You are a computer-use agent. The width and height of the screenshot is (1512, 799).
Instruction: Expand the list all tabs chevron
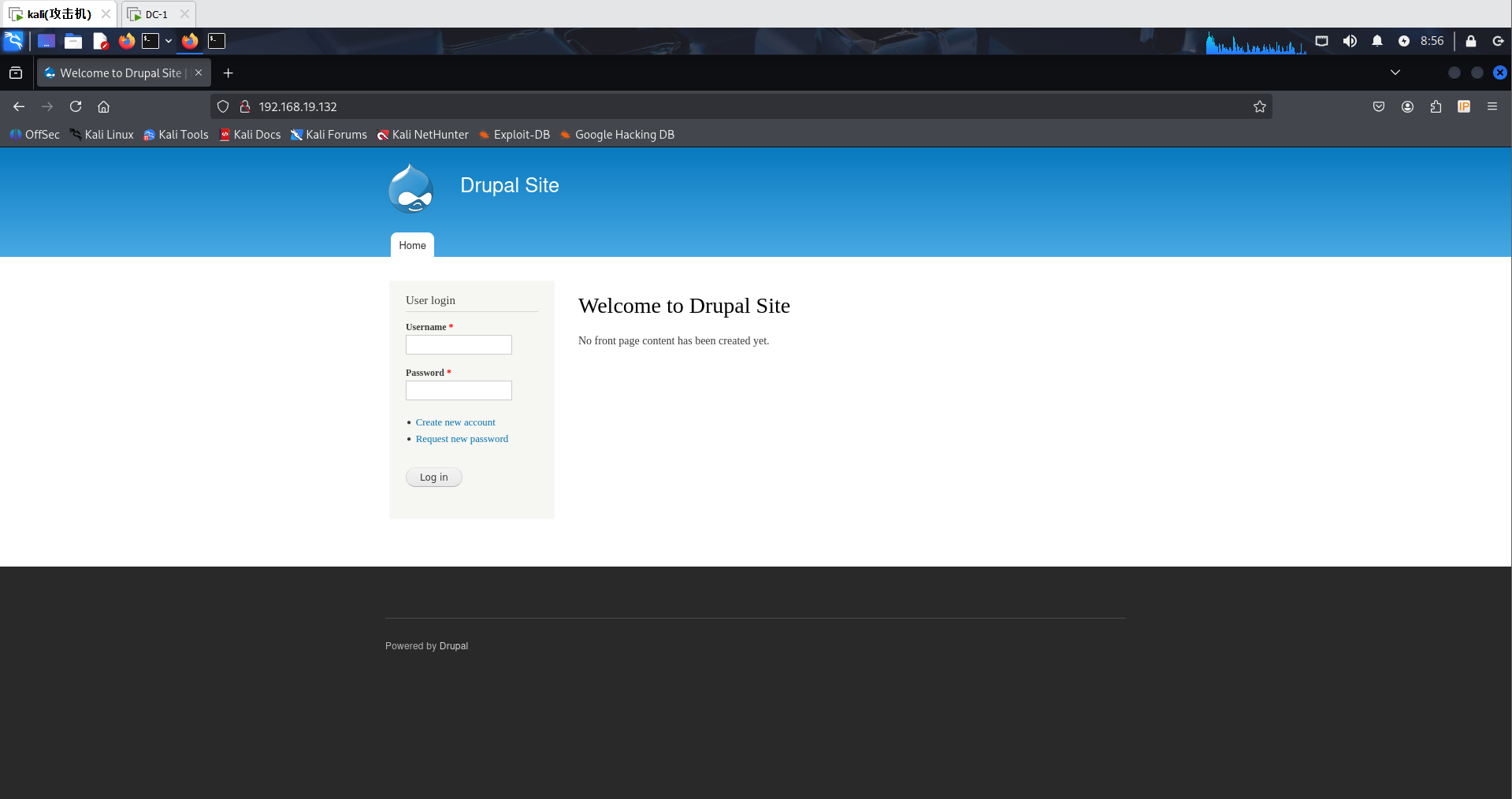pos(1395,72)
